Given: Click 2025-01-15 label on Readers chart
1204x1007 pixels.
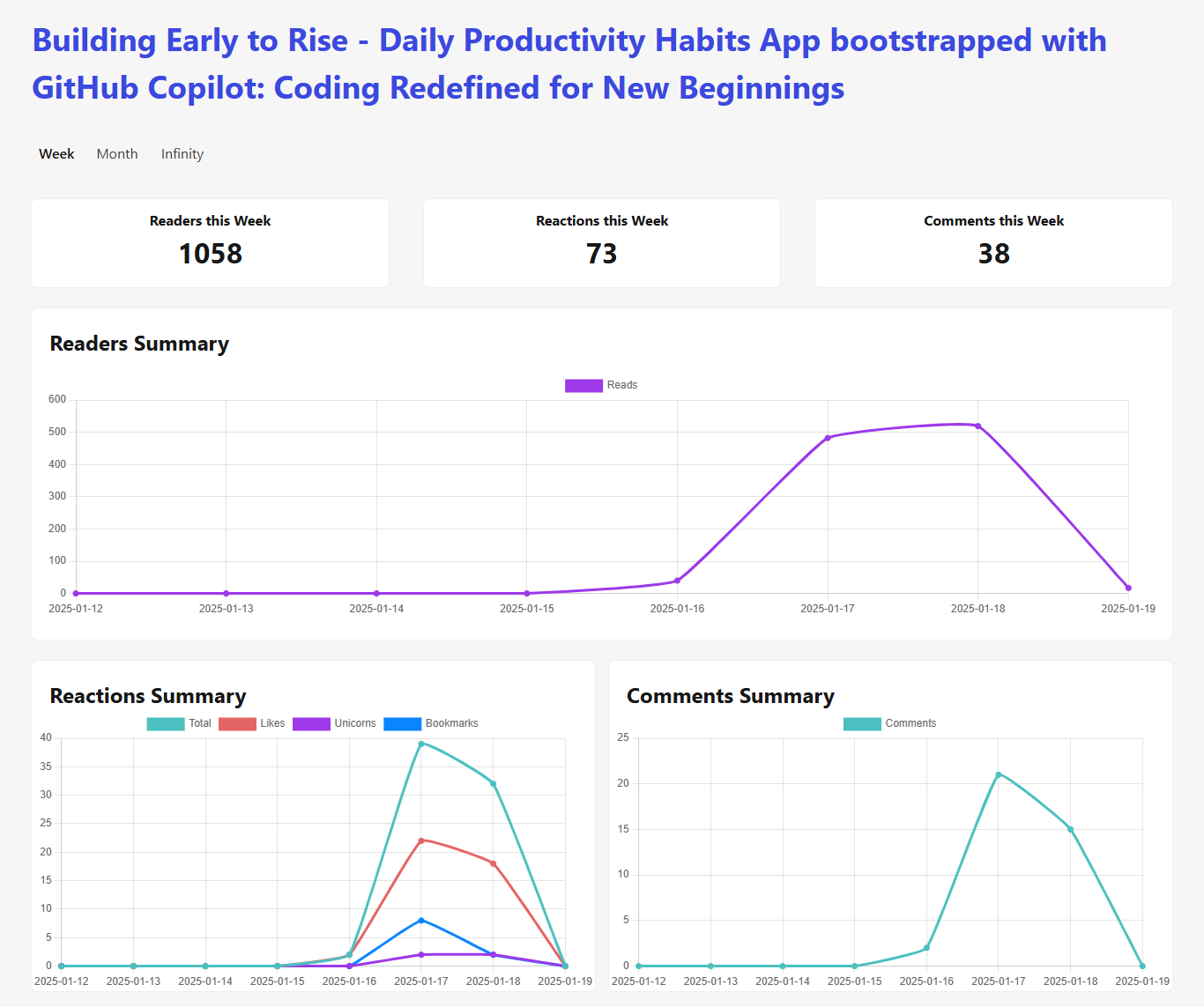Looking at the screenshot, I should point(527,609).
